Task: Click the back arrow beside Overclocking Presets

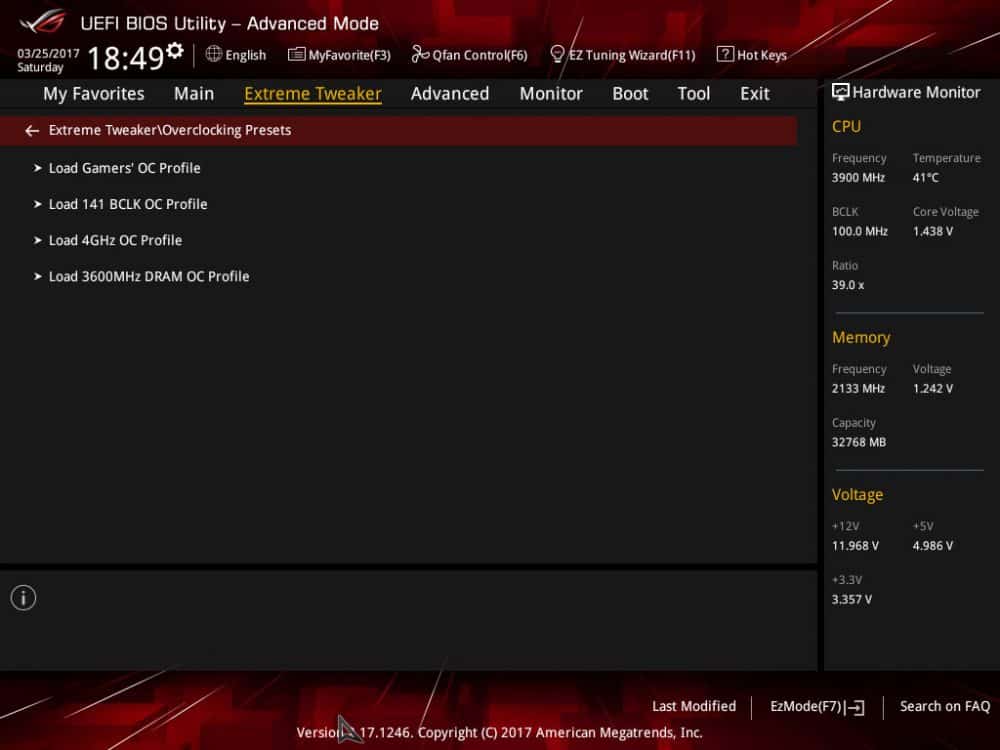Action: 32,131
